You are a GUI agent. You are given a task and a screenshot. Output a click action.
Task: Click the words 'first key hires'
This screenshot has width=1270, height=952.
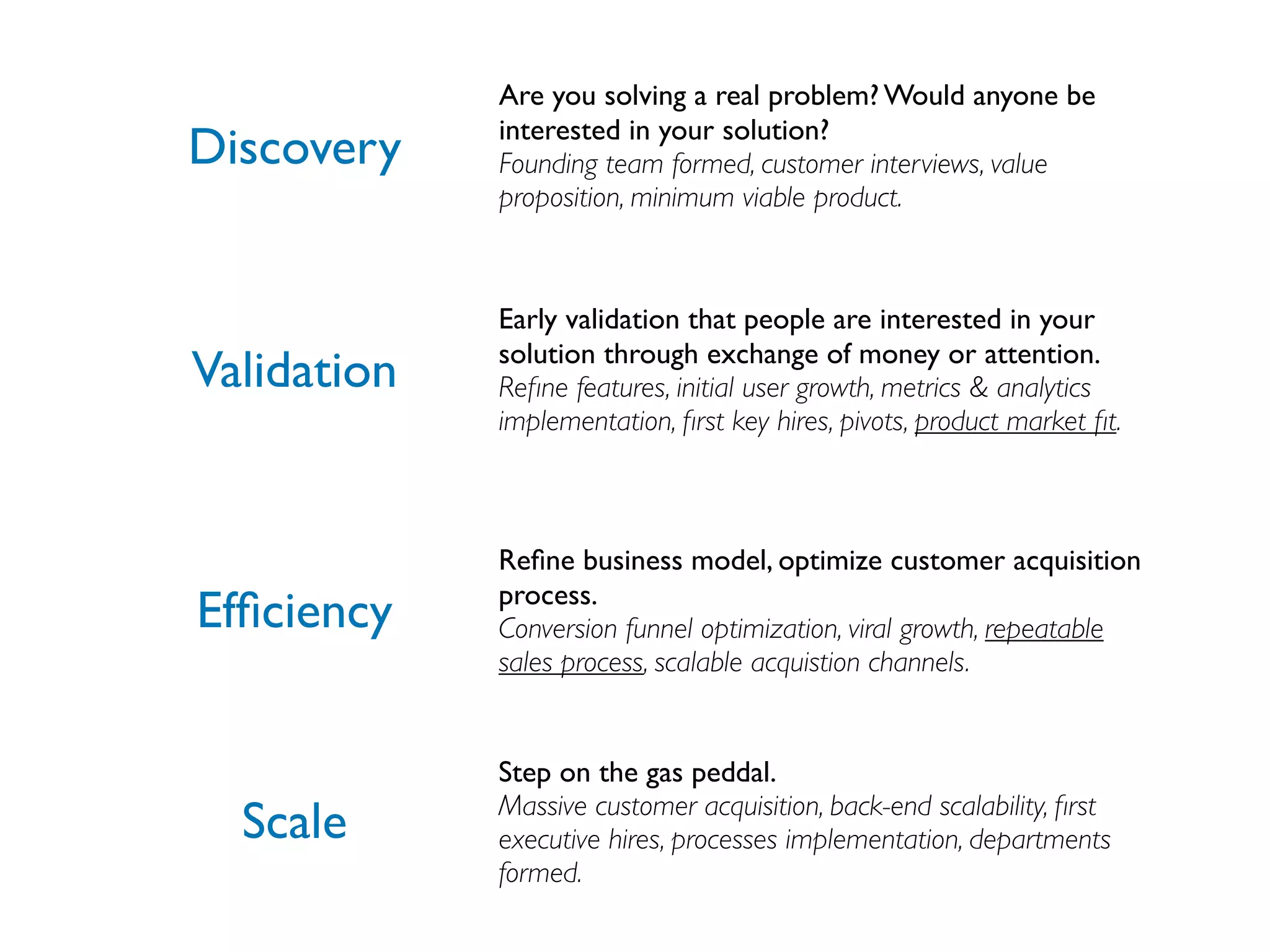[x=757, y=422]
